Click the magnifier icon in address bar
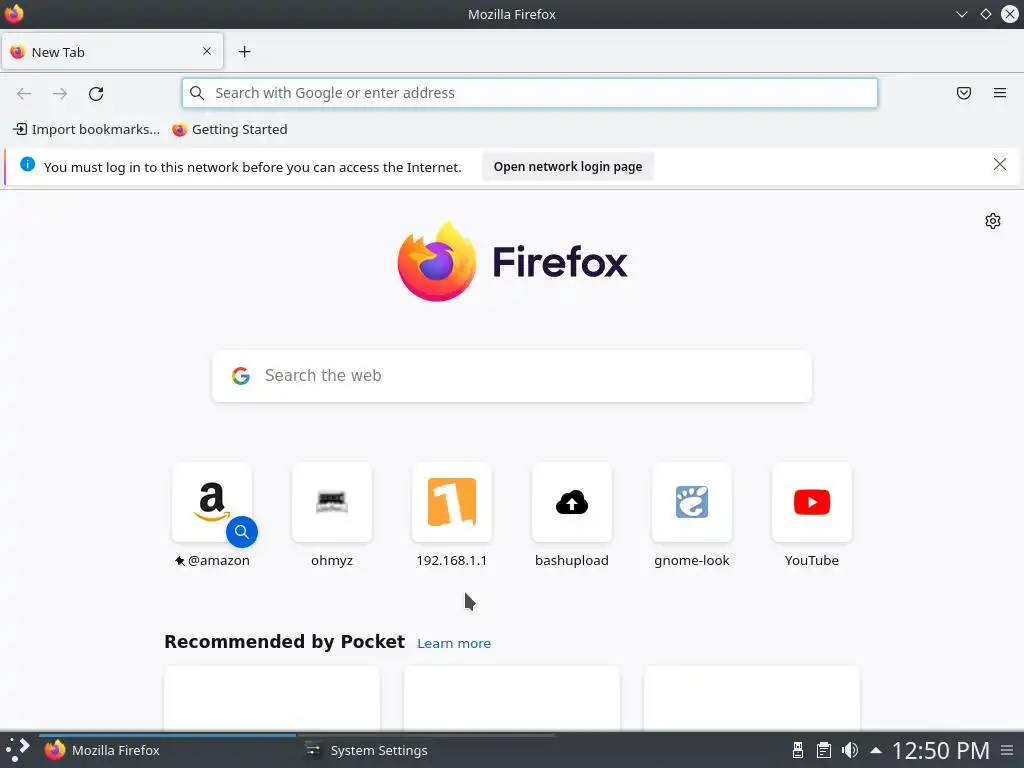This screenshot has height=768, width=1024. pos(197,93)
